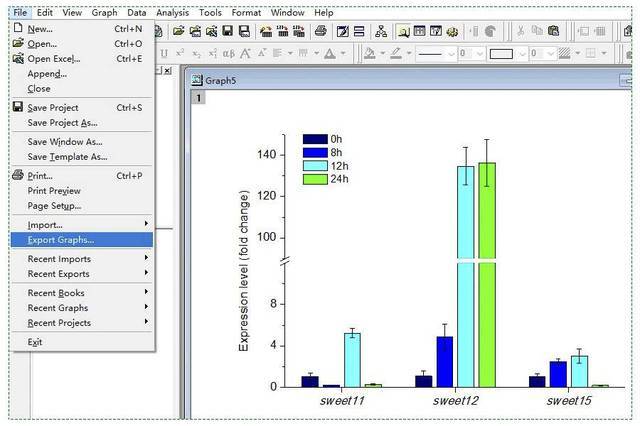Select Print Preview menu entry

(82, 191)
